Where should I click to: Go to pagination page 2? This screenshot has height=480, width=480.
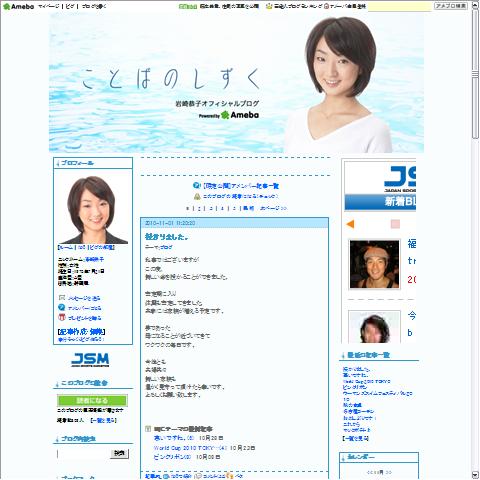tap(199, 208)
